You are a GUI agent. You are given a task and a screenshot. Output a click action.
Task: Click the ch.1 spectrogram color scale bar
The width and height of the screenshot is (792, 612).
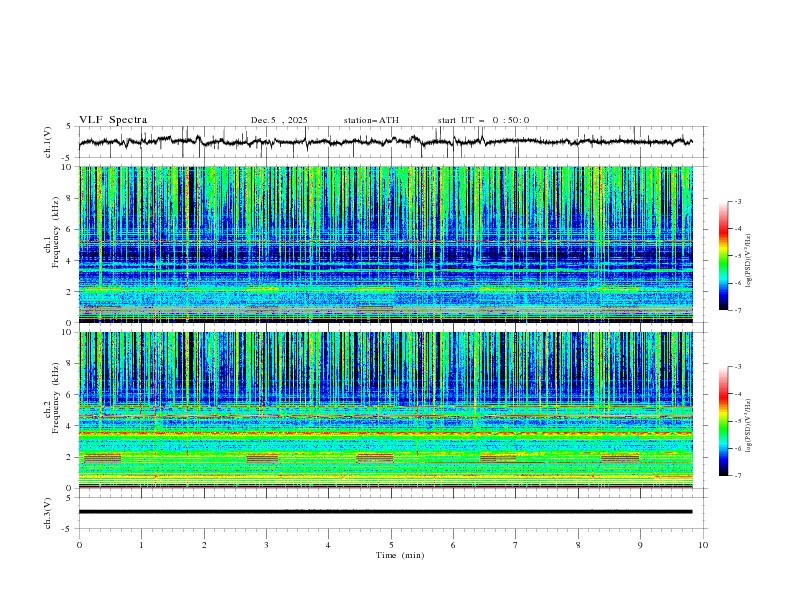(723, 256)
